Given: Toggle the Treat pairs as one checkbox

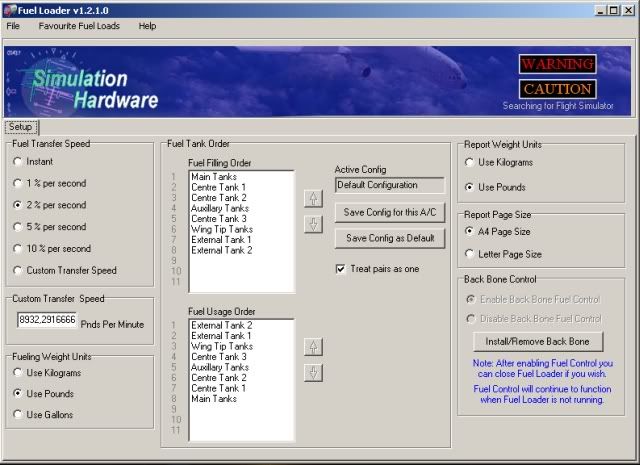Looking at the screenshot, I should point(342,268).
